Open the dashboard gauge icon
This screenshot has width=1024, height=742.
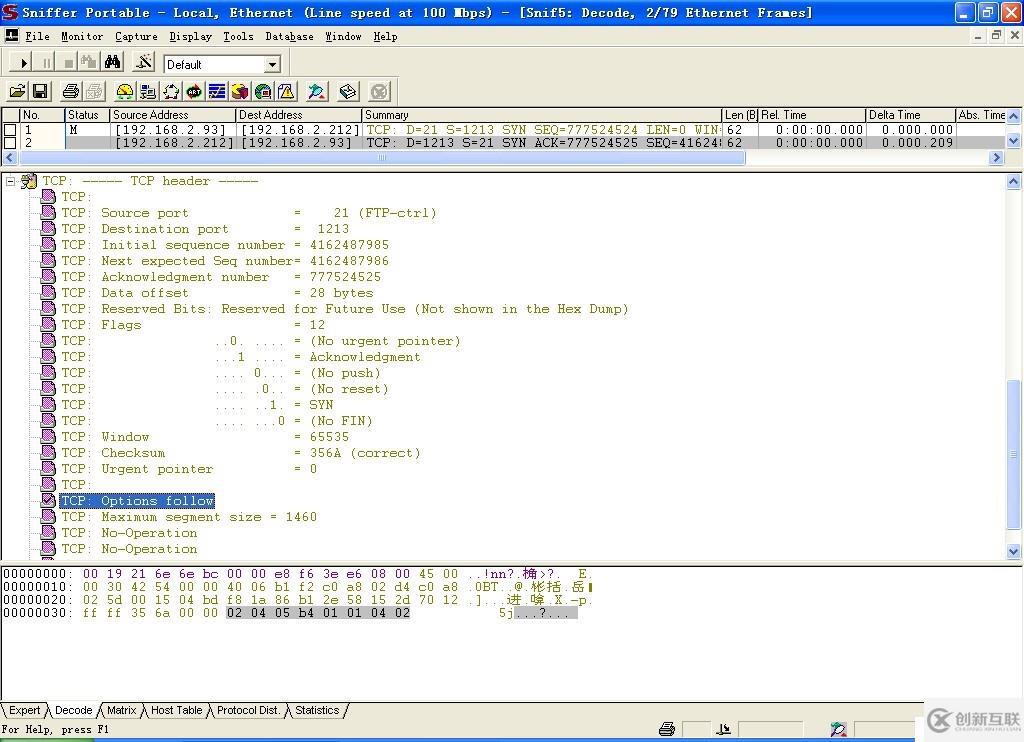(124, 91)
